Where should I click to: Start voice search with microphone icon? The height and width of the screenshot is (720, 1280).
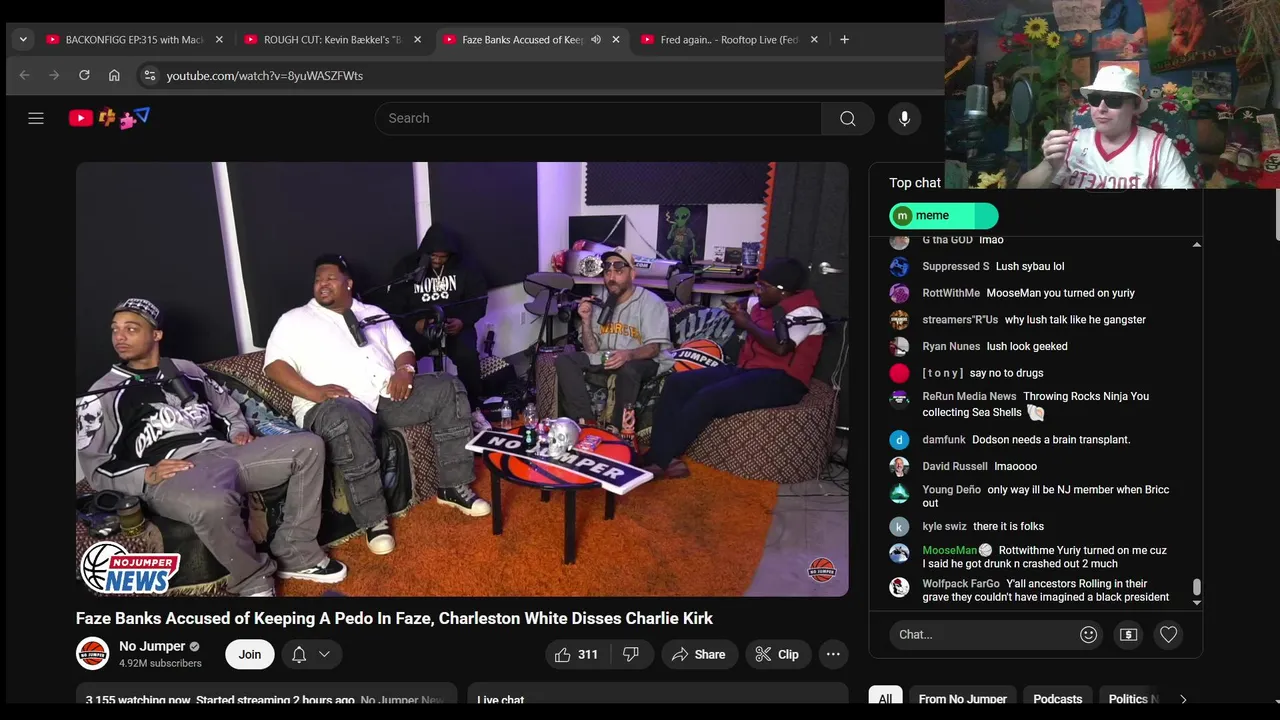(904, 118)
